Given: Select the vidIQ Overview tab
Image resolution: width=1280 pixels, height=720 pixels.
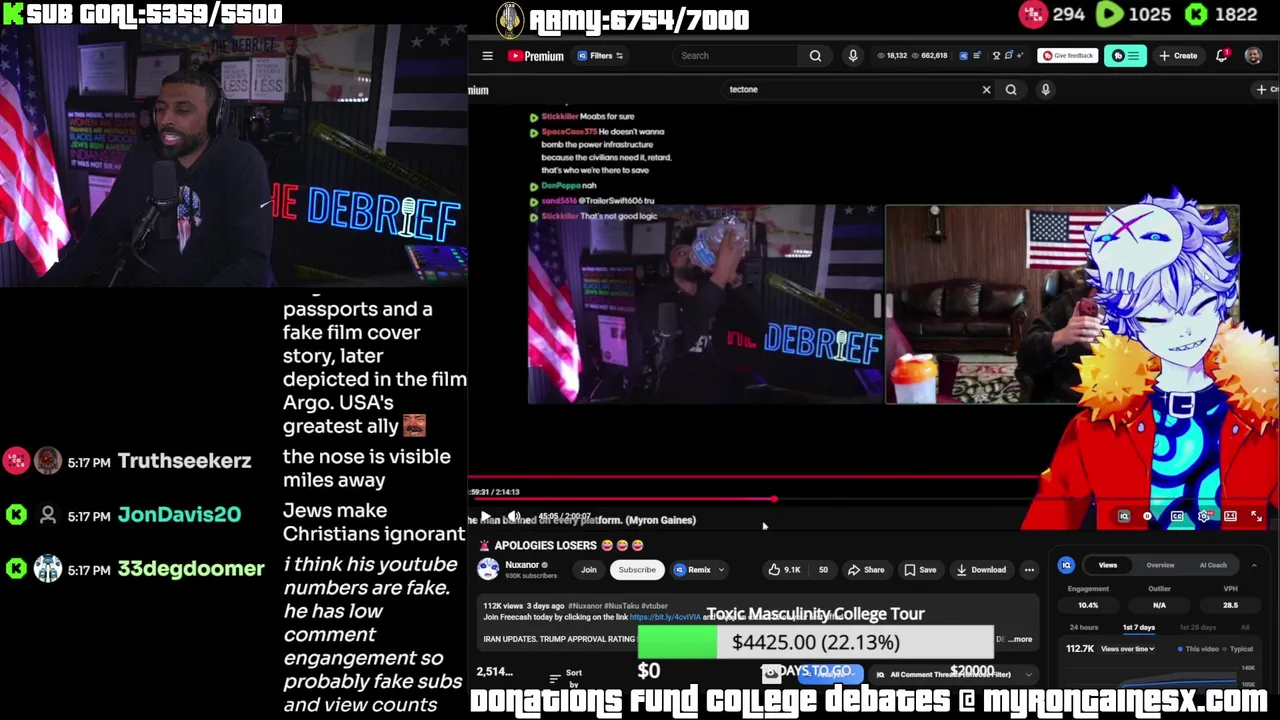Looking at the screenshot, I should click(x=1160, y=566).
